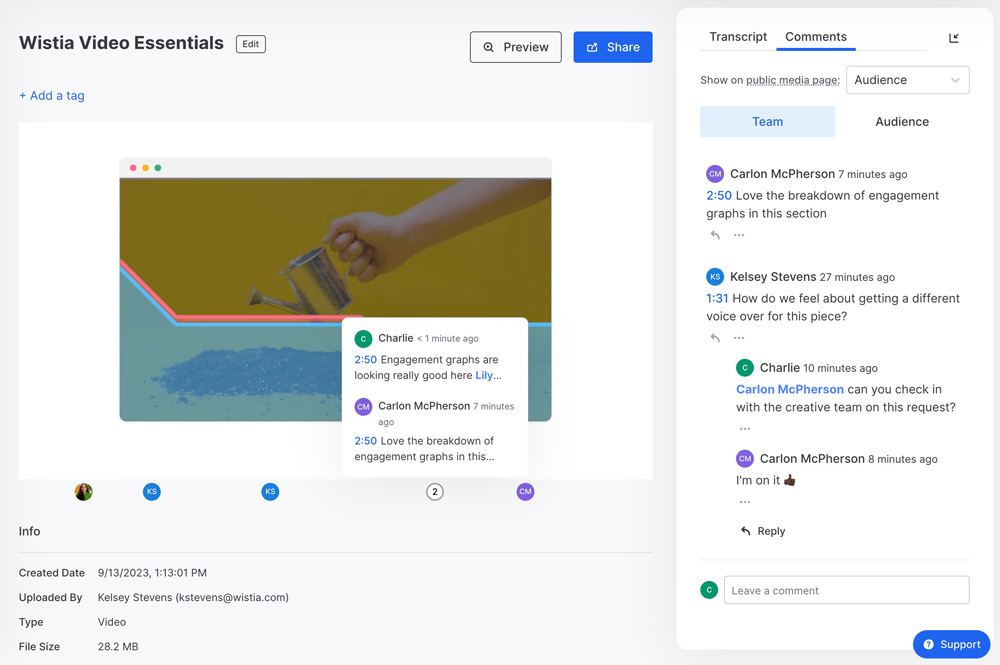The height and width of the screenshot is (665, 1000).
Task: Click the Reply button in Kelsey's thread
Action: tap(763, 531)
